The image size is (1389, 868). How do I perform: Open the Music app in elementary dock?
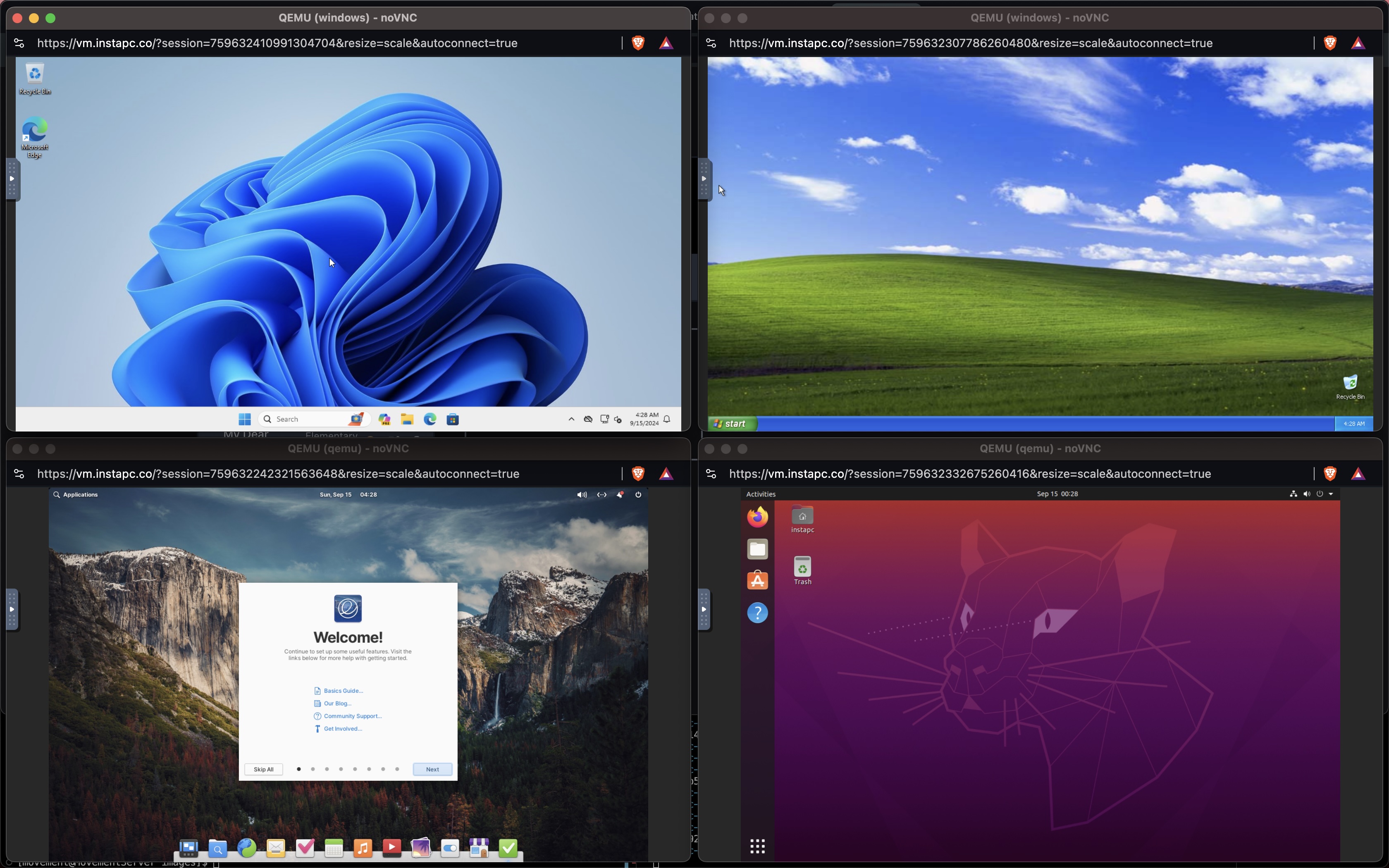click(x=363, y=847)
